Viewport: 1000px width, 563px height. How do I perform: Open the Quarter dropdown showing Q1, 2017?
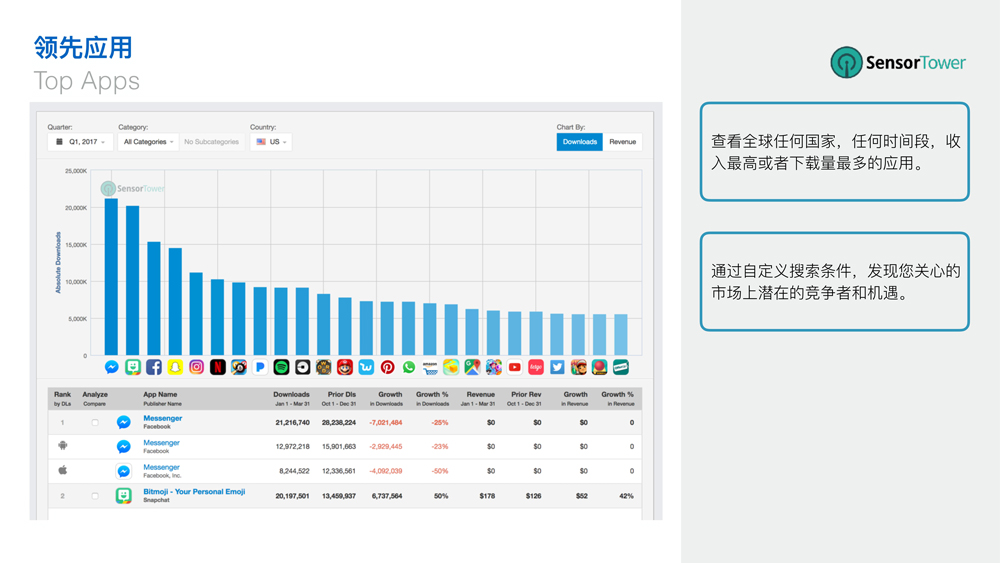pyautogui.click(x=80, y=142)
